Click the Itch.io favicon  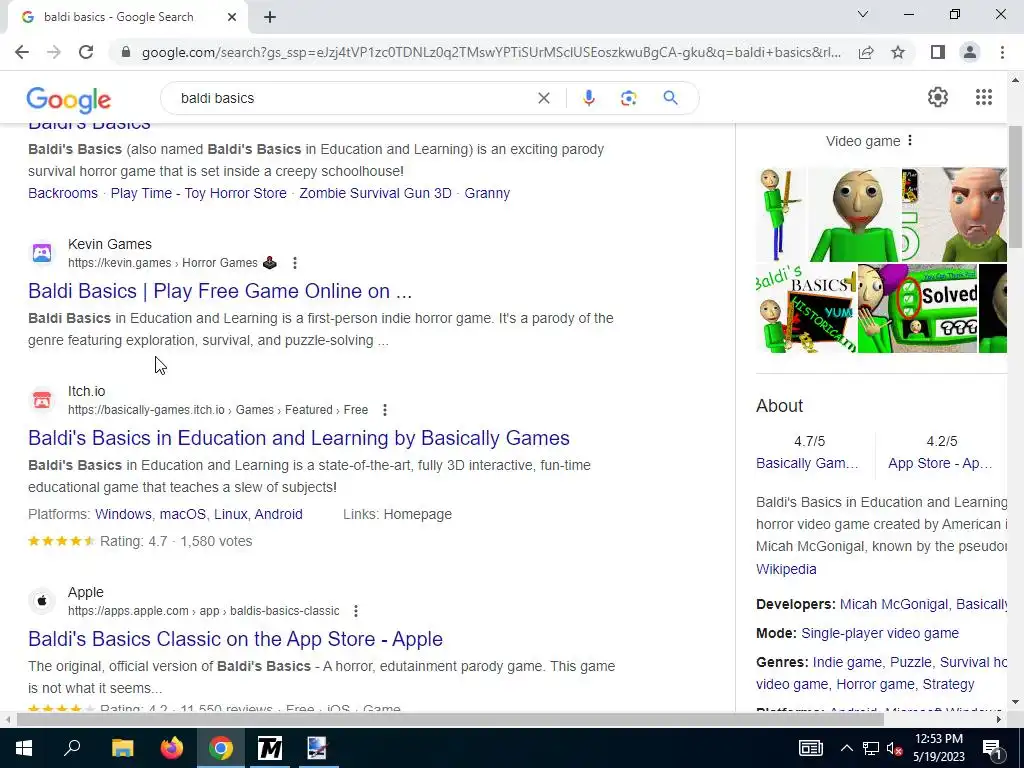(x=42, y=400)
